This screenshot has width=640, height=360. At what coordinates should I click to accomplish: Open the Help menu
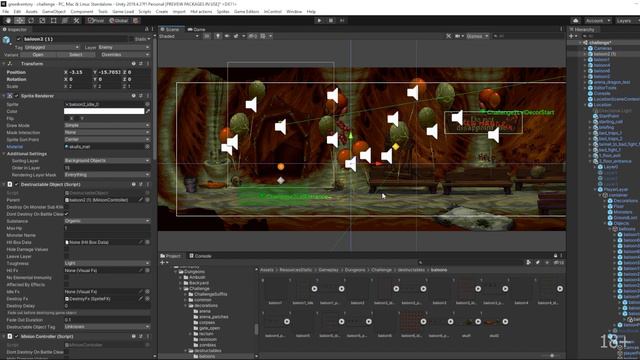click(x=311, y=11)
